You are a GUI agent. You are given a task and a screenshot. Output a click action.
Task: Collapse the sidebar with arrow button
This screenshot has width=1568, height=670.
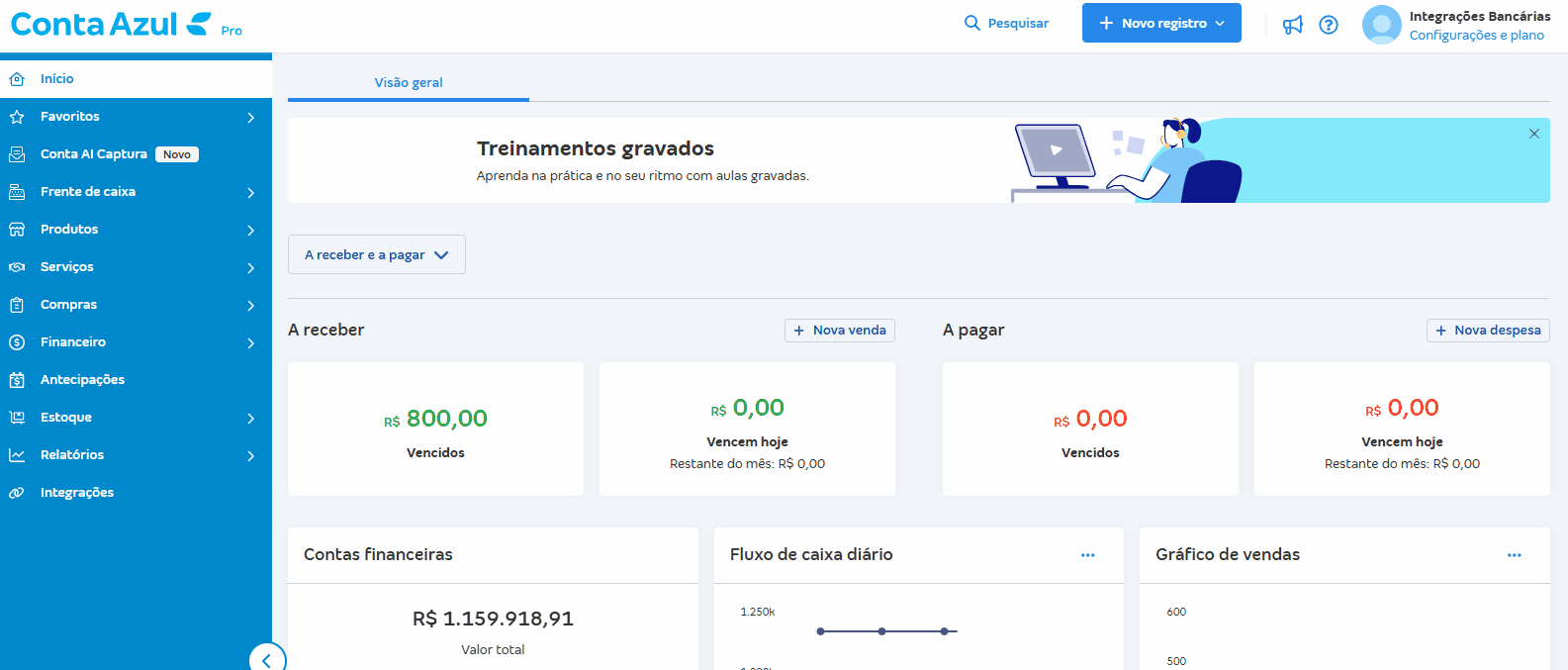tap(267, 660)
